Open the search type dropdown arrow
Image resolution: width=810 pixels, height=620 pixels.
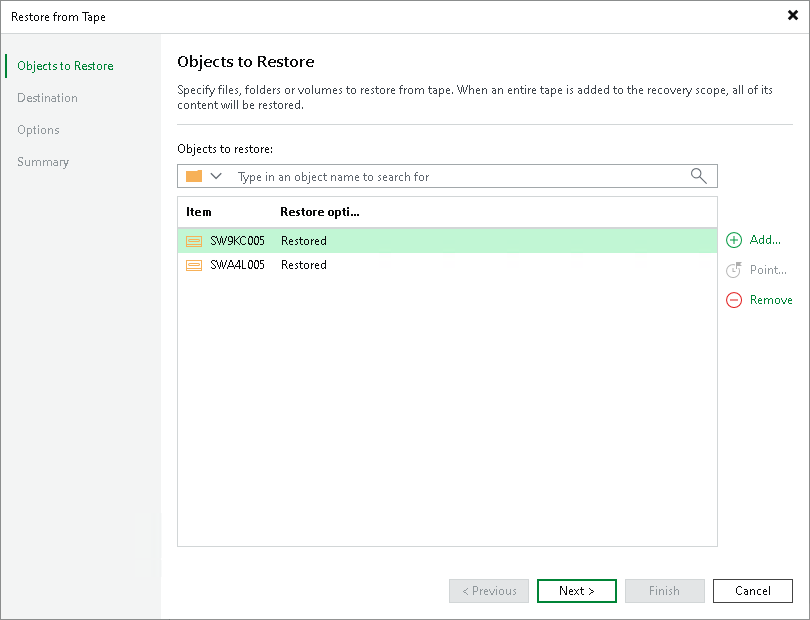click(x=216, y=176)
